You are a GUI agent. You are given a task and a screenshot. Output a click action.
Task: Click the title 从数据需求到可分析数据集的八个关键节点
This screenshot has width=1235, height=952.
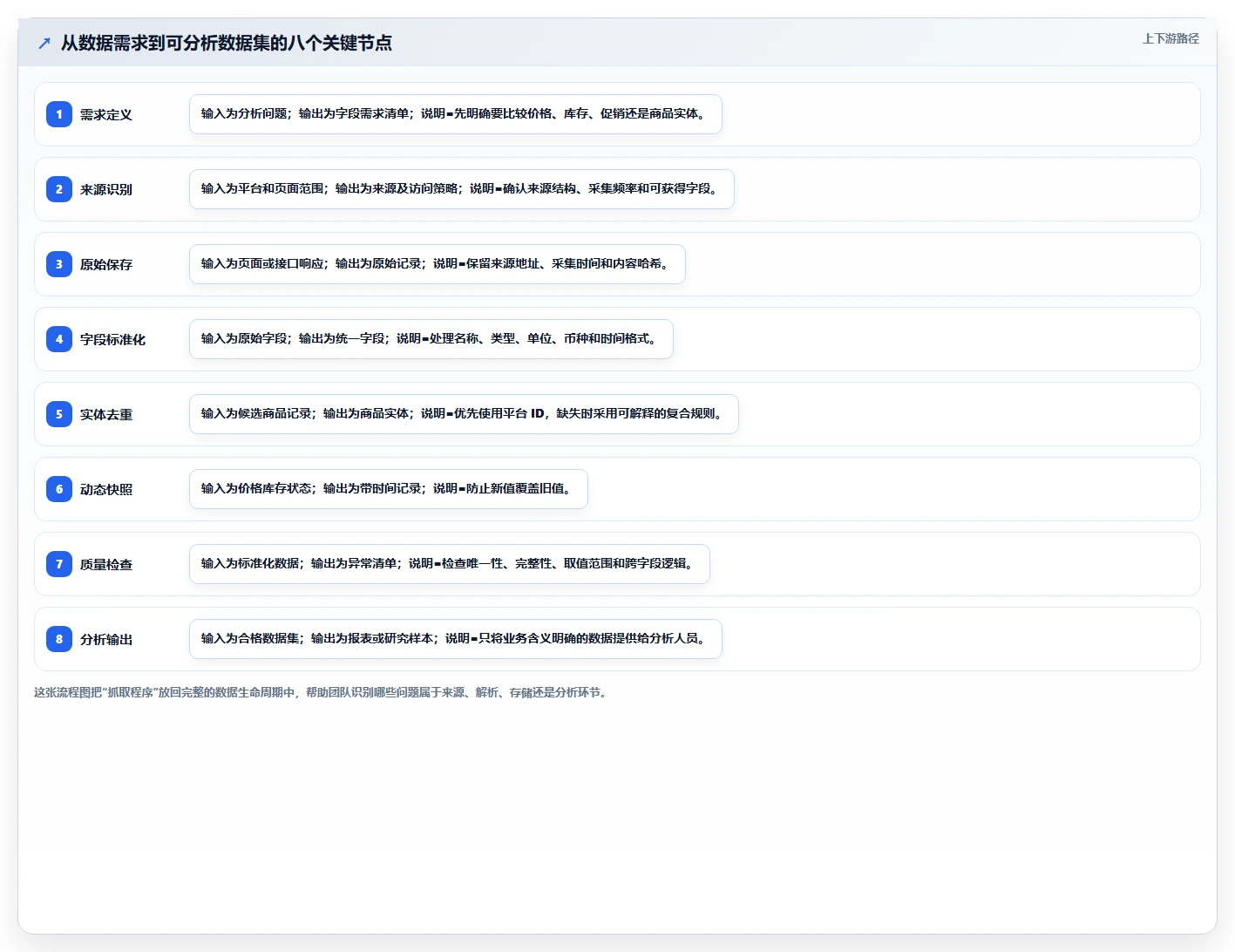(227, 43)
